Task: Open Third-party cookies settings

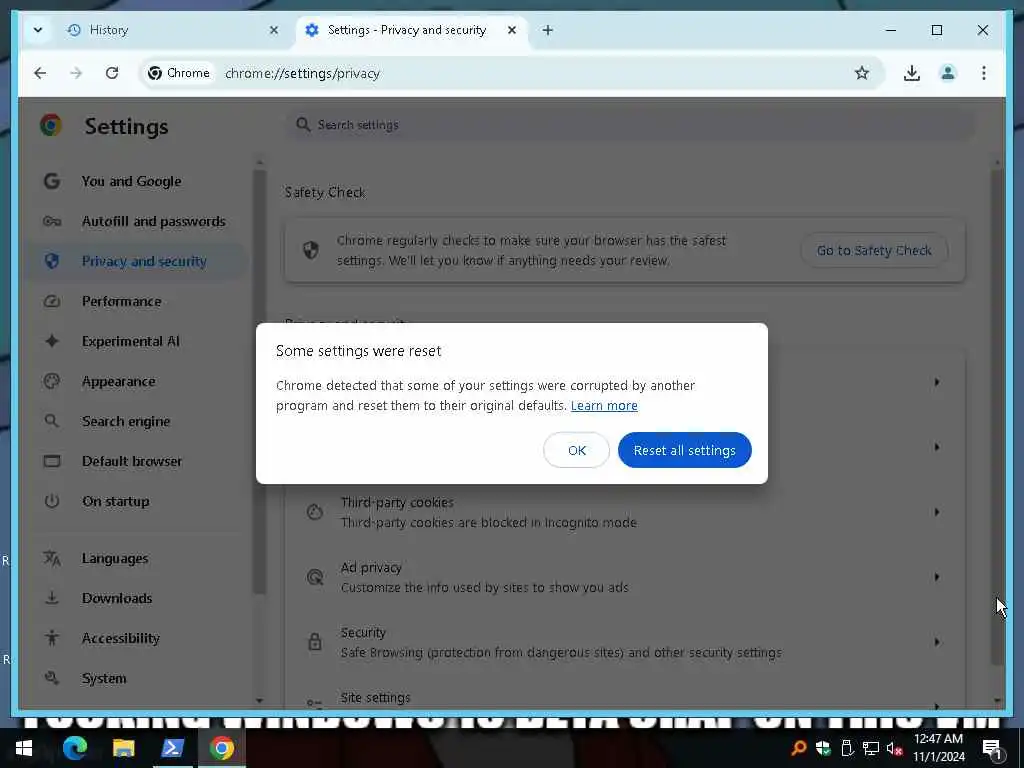Action: click(x=625, y=512)
